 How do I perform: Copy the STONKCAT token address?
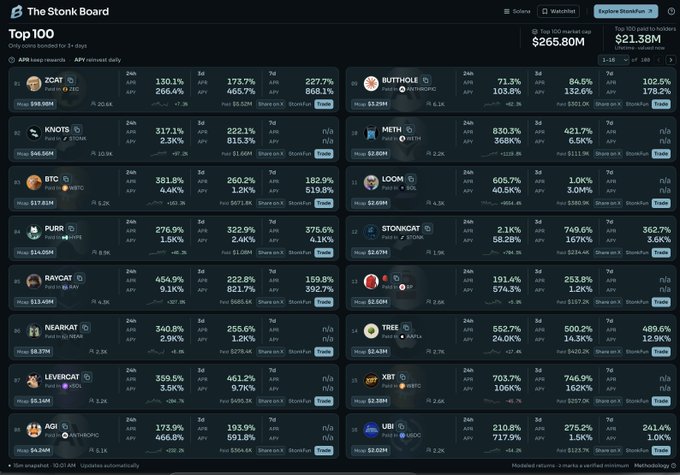click(428, 229)
